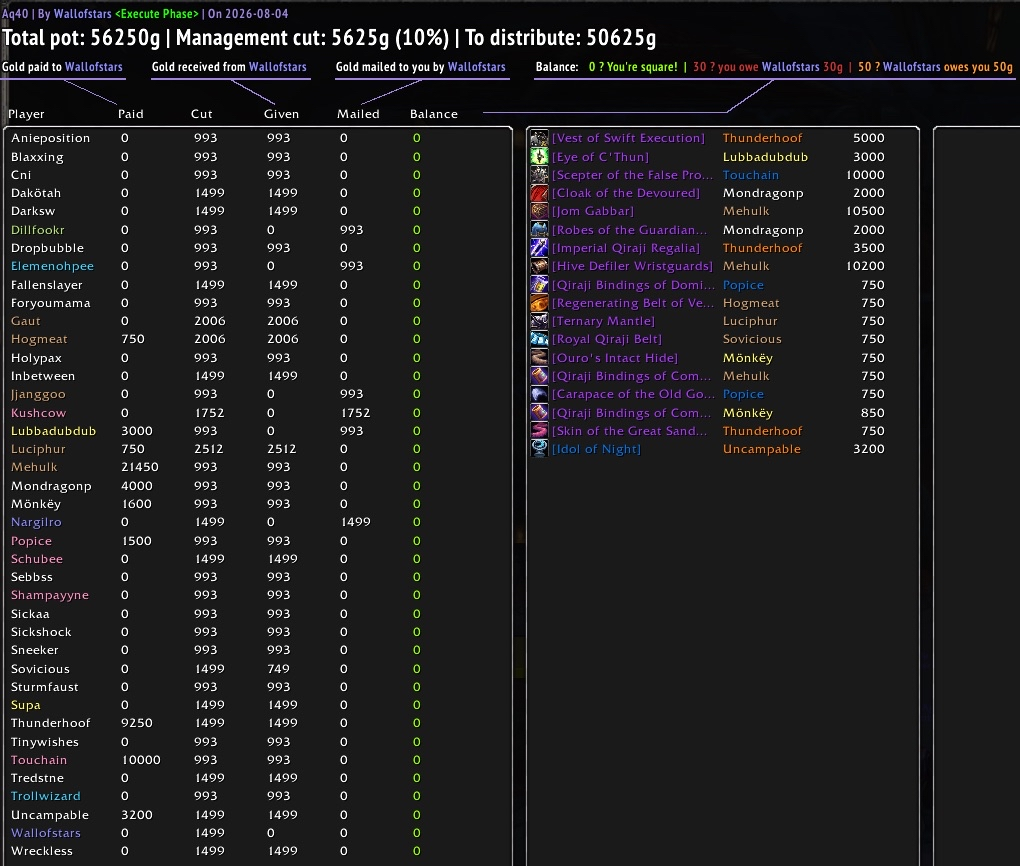This screenshot has width=1020, height=866.
Task: Click 'Gold received from Wallofstars' legend
Action: coord(229,67)
